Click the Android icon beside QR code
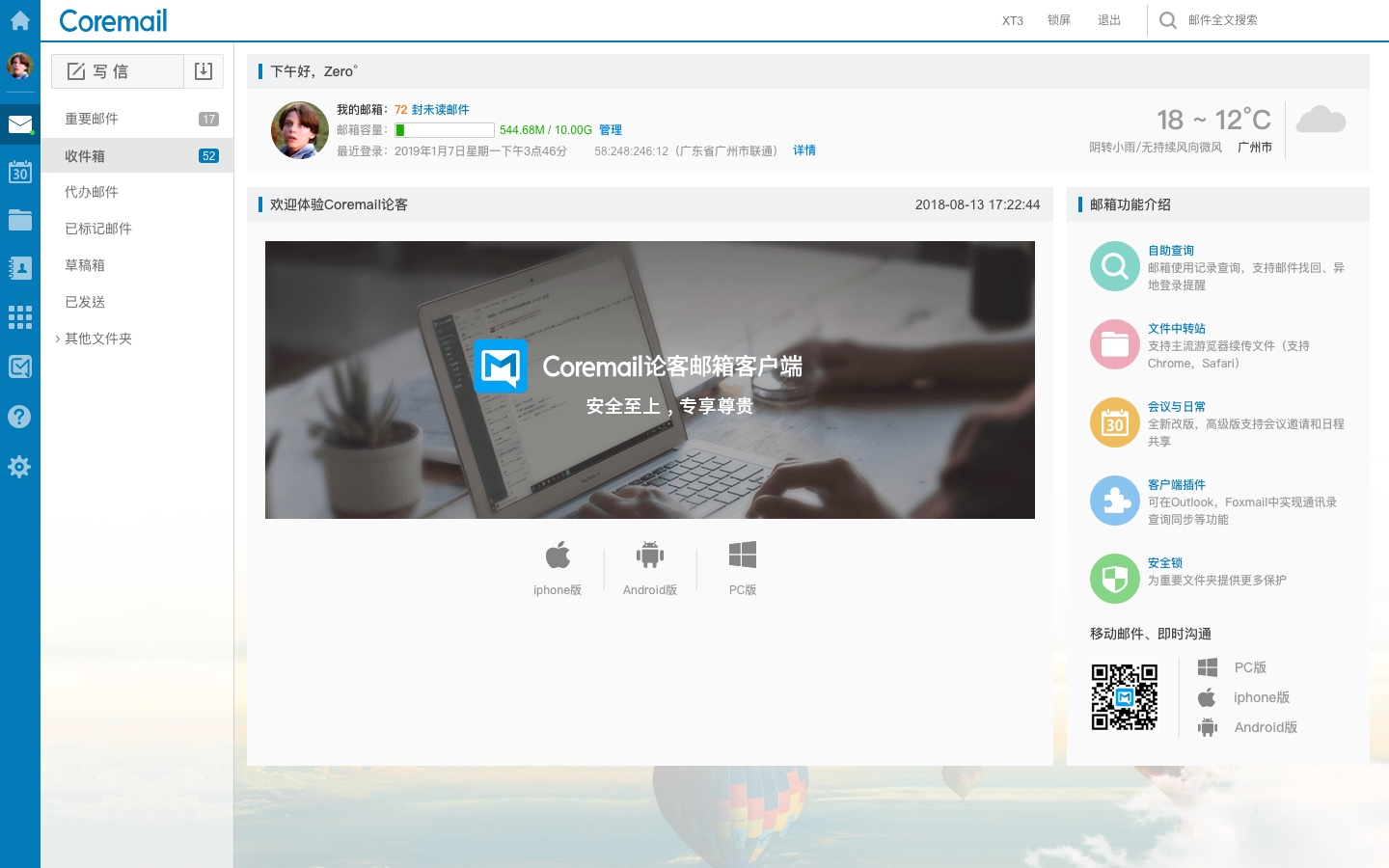Image resolution: width=1389 pixels, height=868 pixels. (1208, 727)
